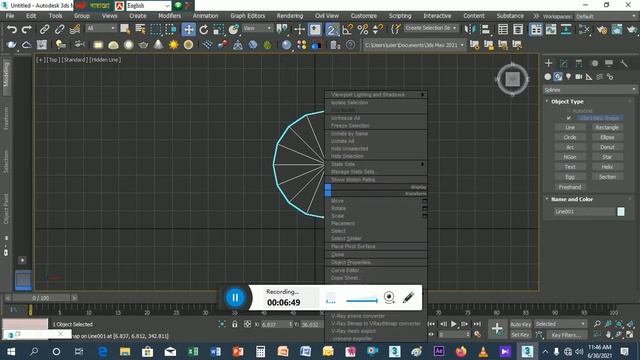Screen dimensions: 640x360
Task: Choose the Select Object tool
Action: [x=125, y=29]
